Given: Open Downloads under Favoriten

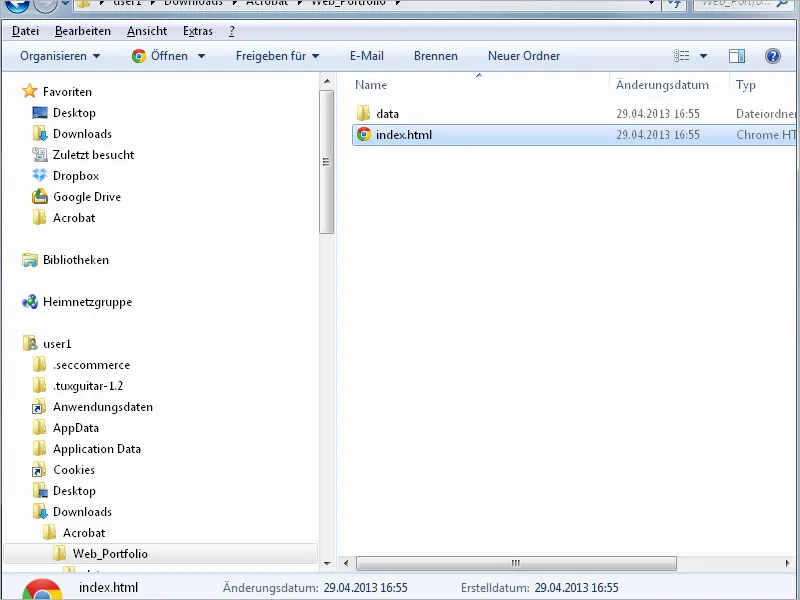Looking at the screenshot, I should coord(82,134).
